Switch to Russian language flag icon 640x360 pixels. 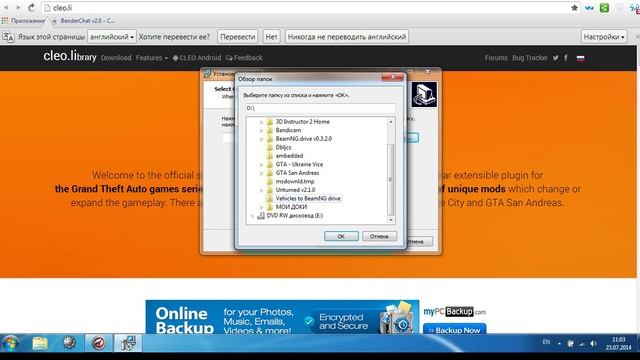[580, 58]
